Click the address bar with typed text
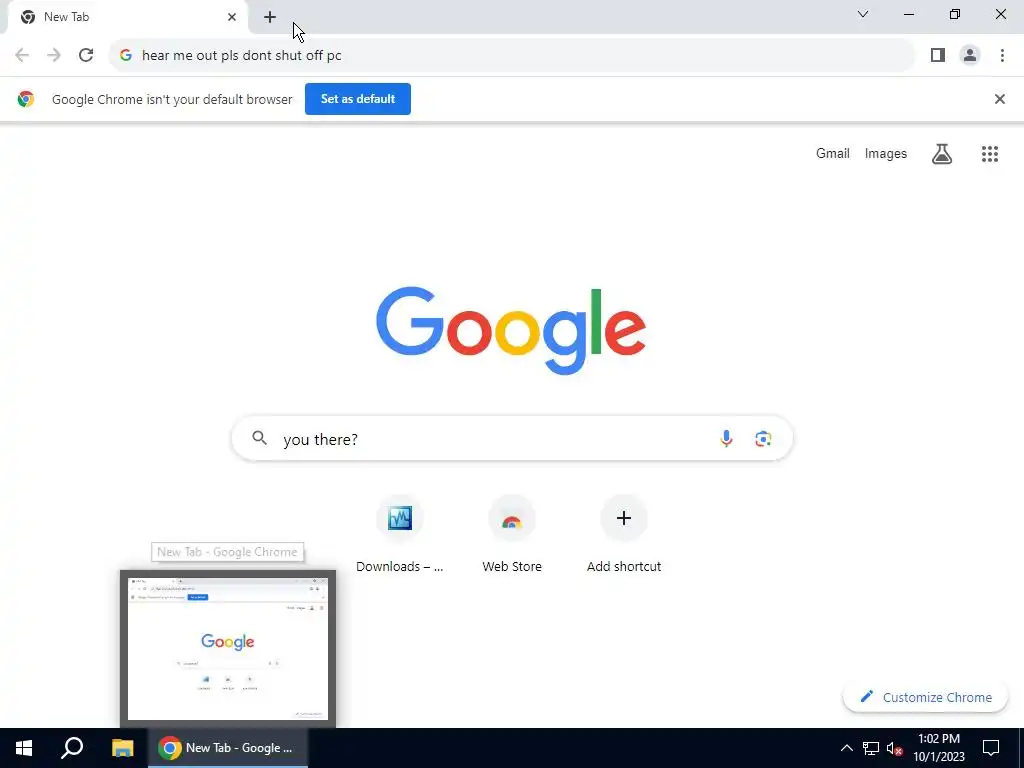 [x=512, y=55]
